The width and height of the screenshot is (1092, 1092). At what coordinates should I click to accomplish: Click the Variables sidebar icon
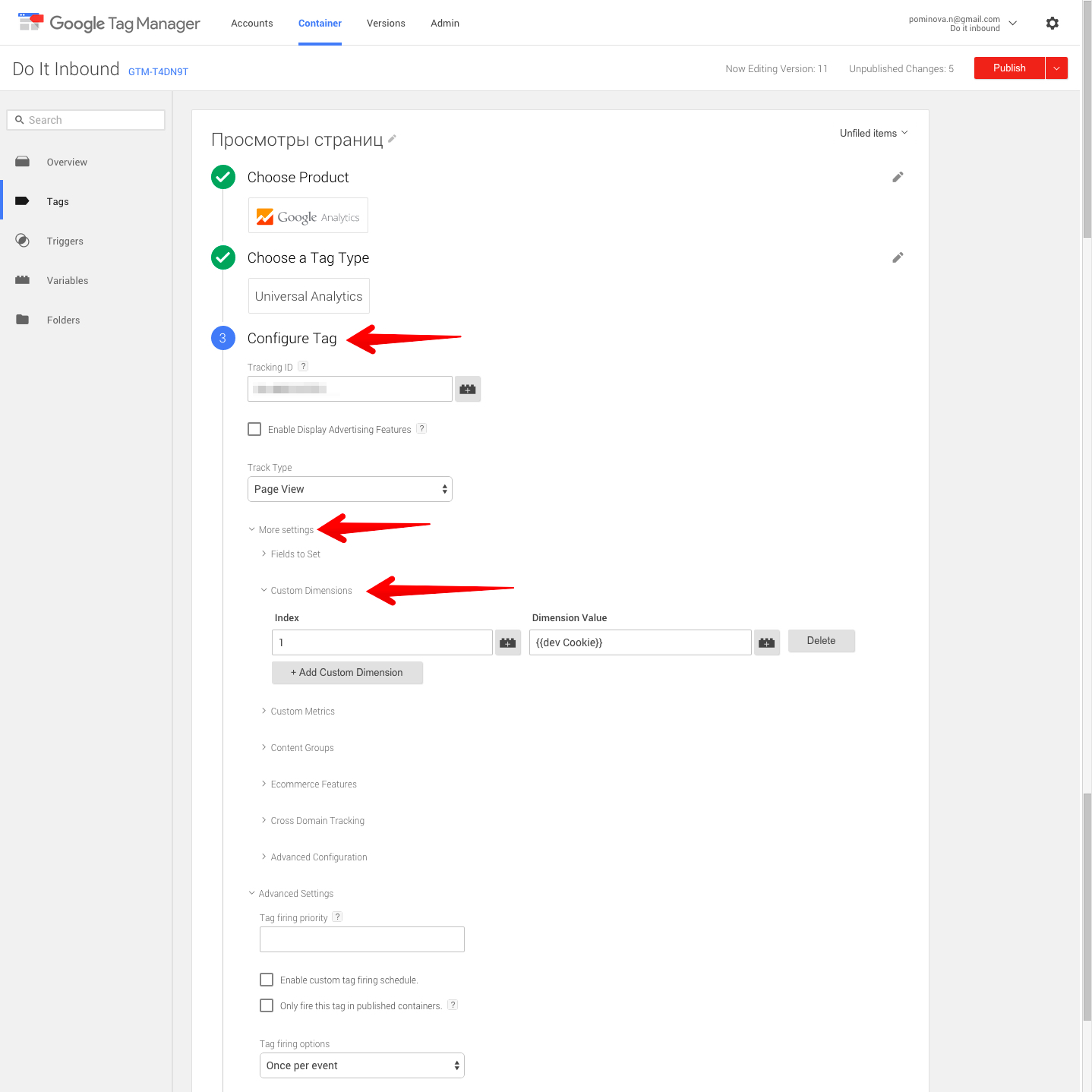click(x=23, y=280)
